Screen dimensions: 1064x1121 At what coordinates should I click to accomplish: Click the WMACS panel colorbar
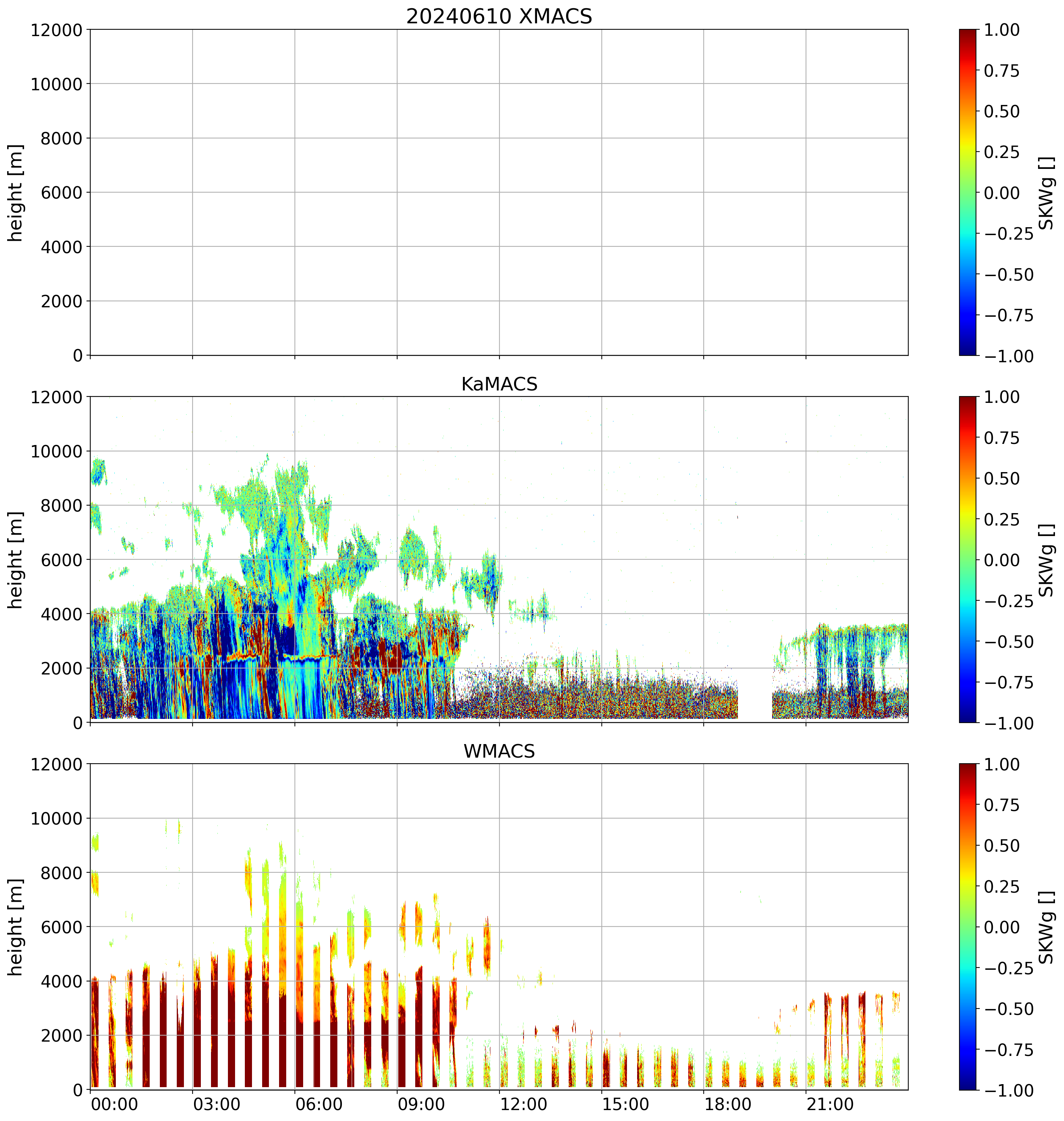[x=968, y=927]
